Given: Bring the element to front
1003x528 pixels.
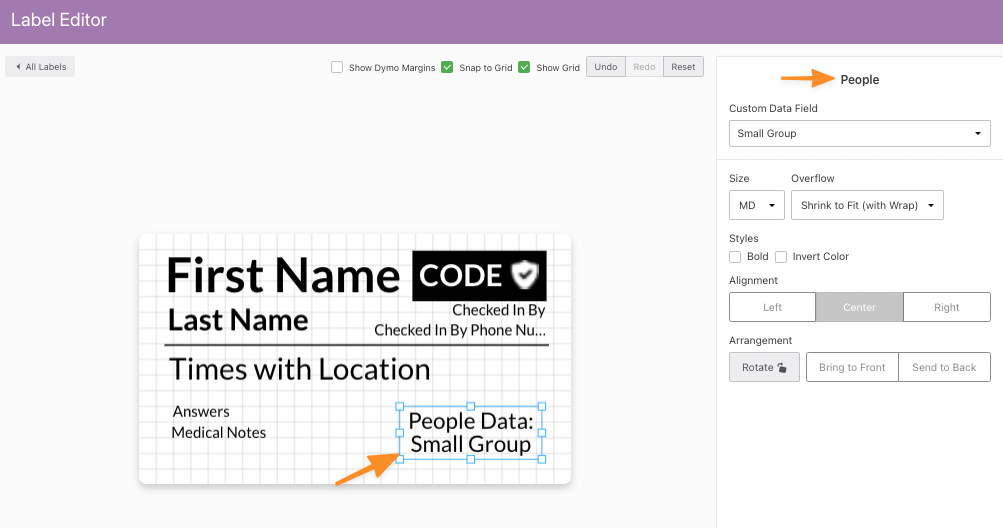Looking at the screenshot, I should pyautogui.click(x=852, y=367).
